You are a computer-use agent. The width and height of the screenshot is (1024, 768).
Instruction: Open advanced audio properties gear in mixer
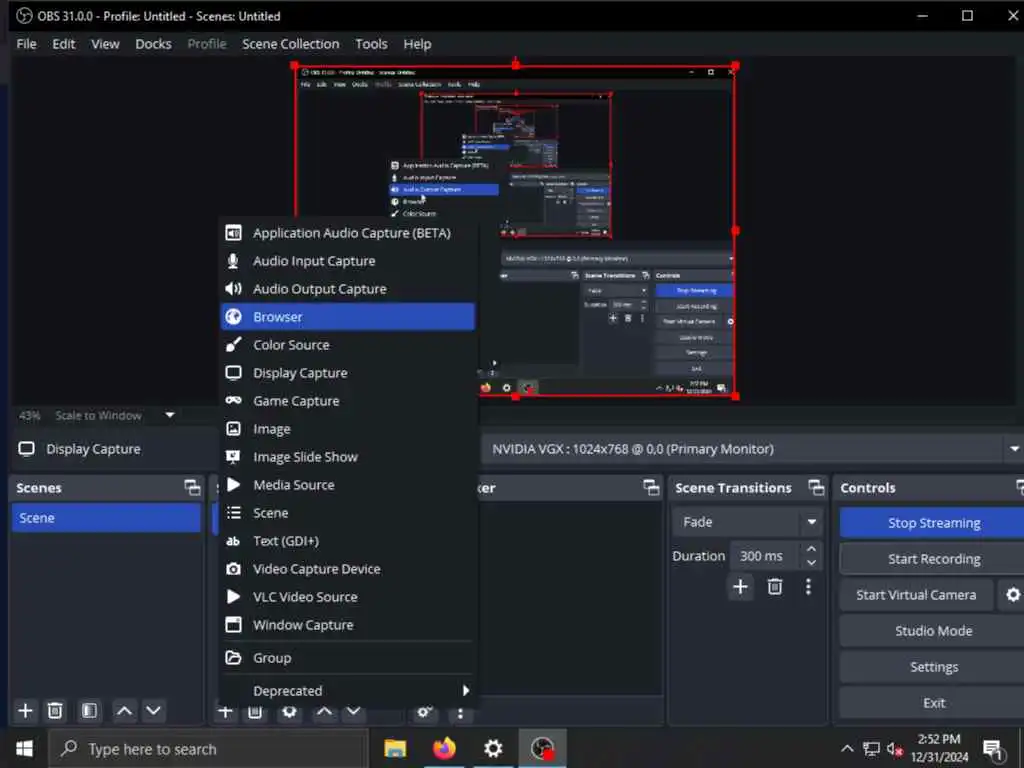coord(424,712)
